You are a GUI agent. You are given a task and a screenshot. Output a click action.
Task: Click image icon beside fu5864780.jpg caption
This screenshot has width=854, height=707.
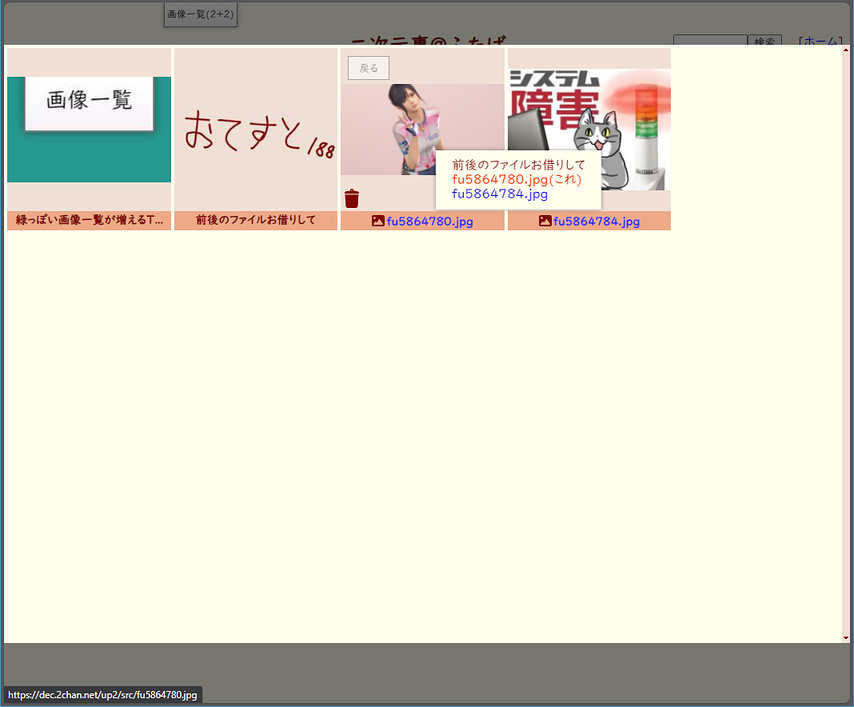pos(378,221)
